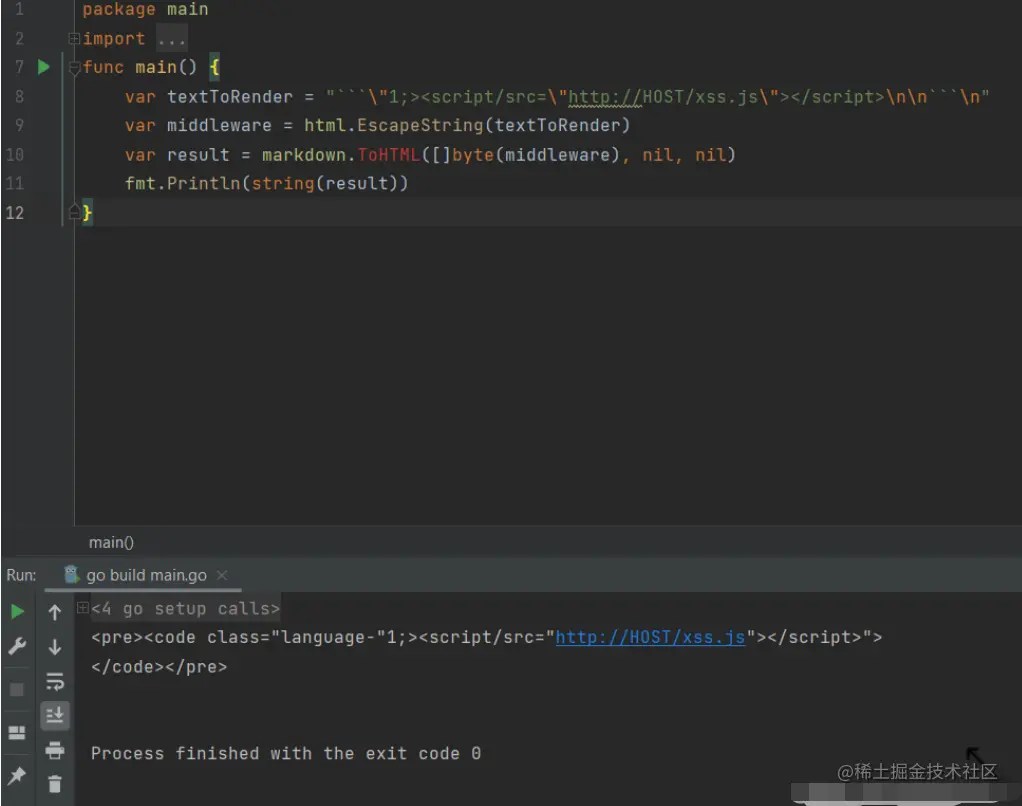1022x806 pixels.
Task: Collapse the func main body fold marker
Action: click(x=74, y=67)
